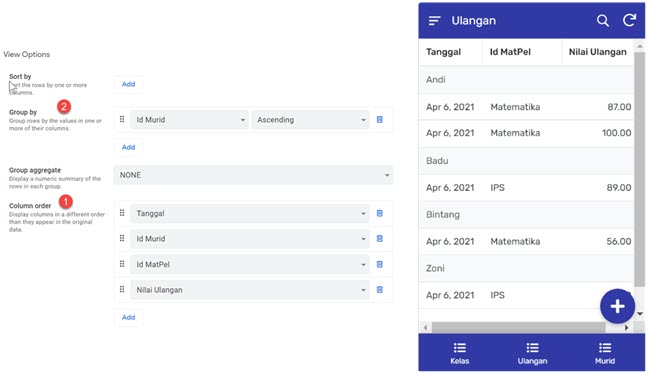Viewport: 649px width, 380px height.
Task: Open the Group aggregate NONE dropdown
Action: pos(253,175)
